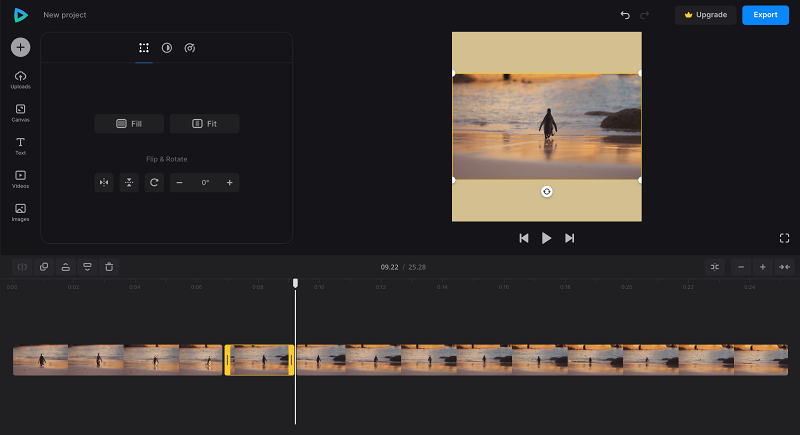Skip to the previous clip
The width and height of the screenshot is (800, 435).
coord(523,238)
